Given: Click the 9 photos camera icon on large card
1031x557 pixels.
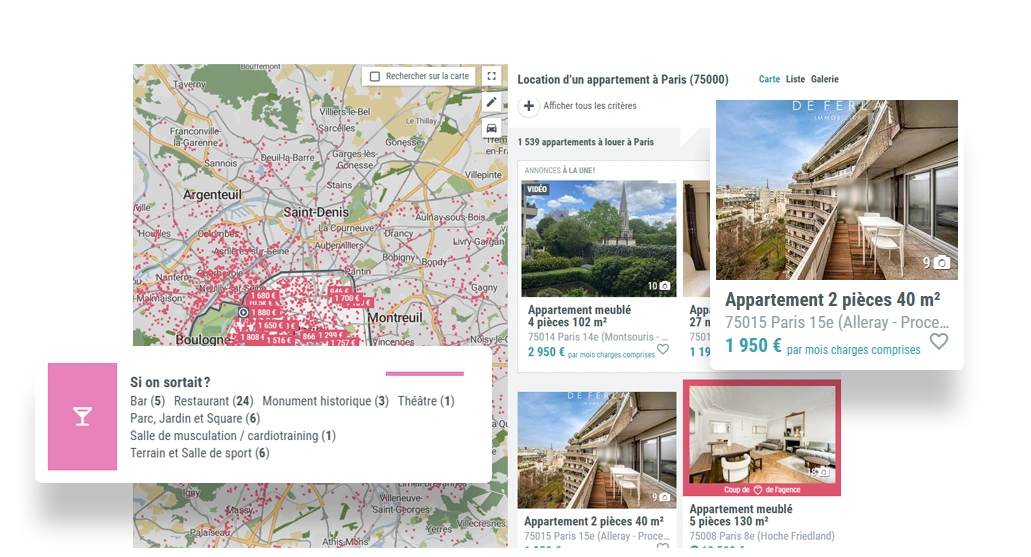Looking at the screenshot, I should click(942, 263).
